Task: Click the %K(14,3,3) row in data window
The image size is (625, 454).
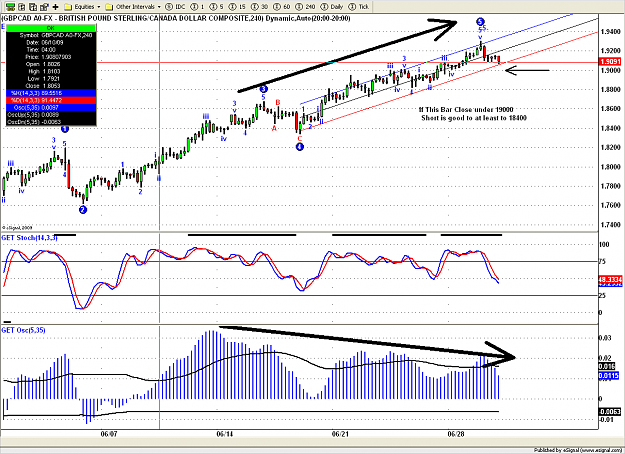Action: tap(51, 93)
